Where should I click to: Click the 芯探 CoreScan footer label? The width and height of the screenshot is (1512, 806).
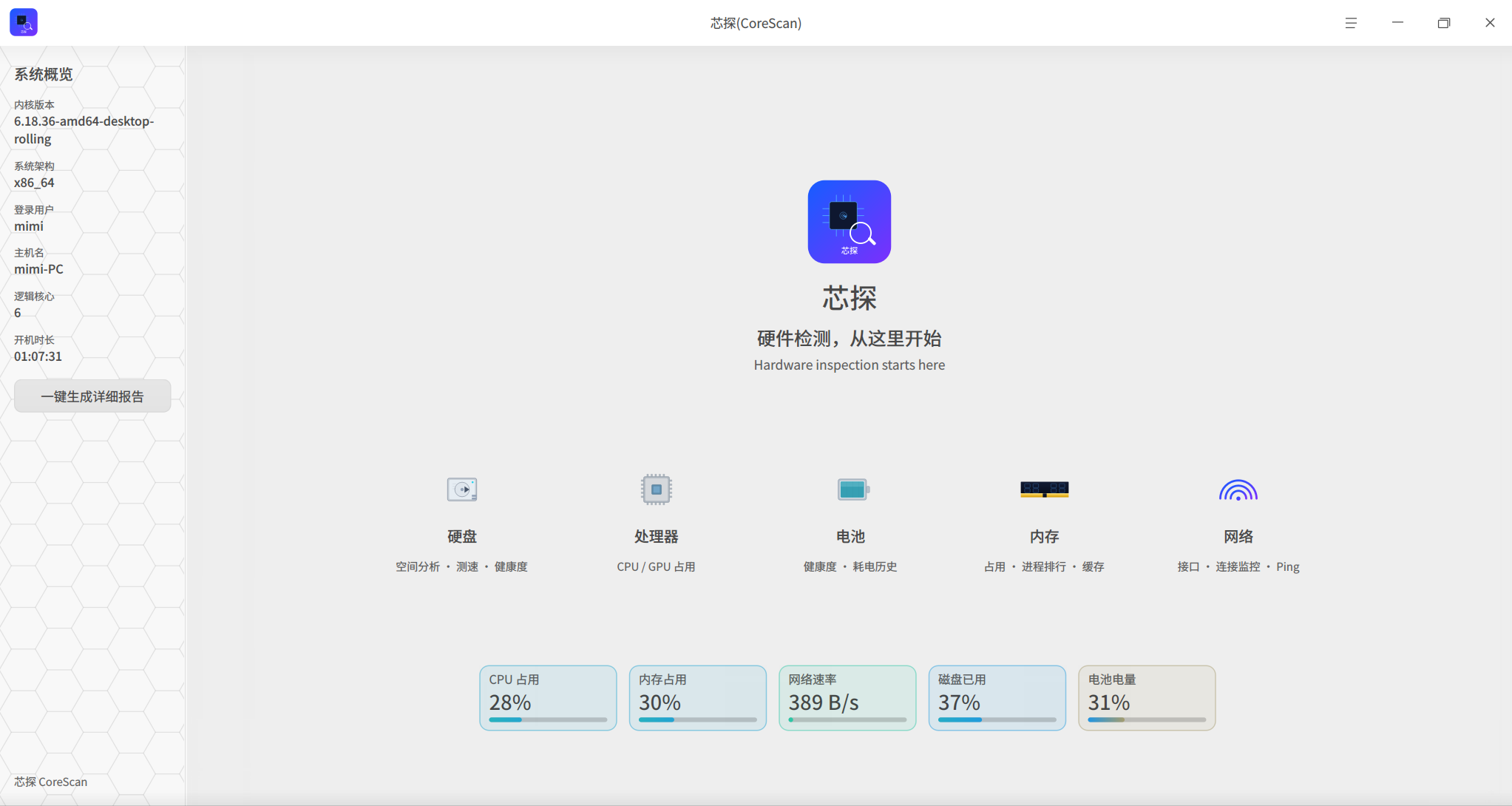click(x=50, y=782)
